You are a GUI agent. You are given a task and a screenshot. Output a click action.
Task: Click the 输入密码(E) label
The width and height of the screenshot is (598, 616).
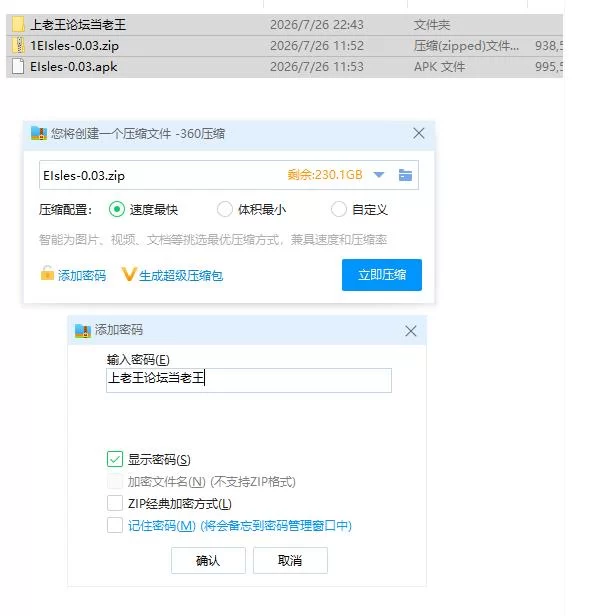click(x=138, y=359)
